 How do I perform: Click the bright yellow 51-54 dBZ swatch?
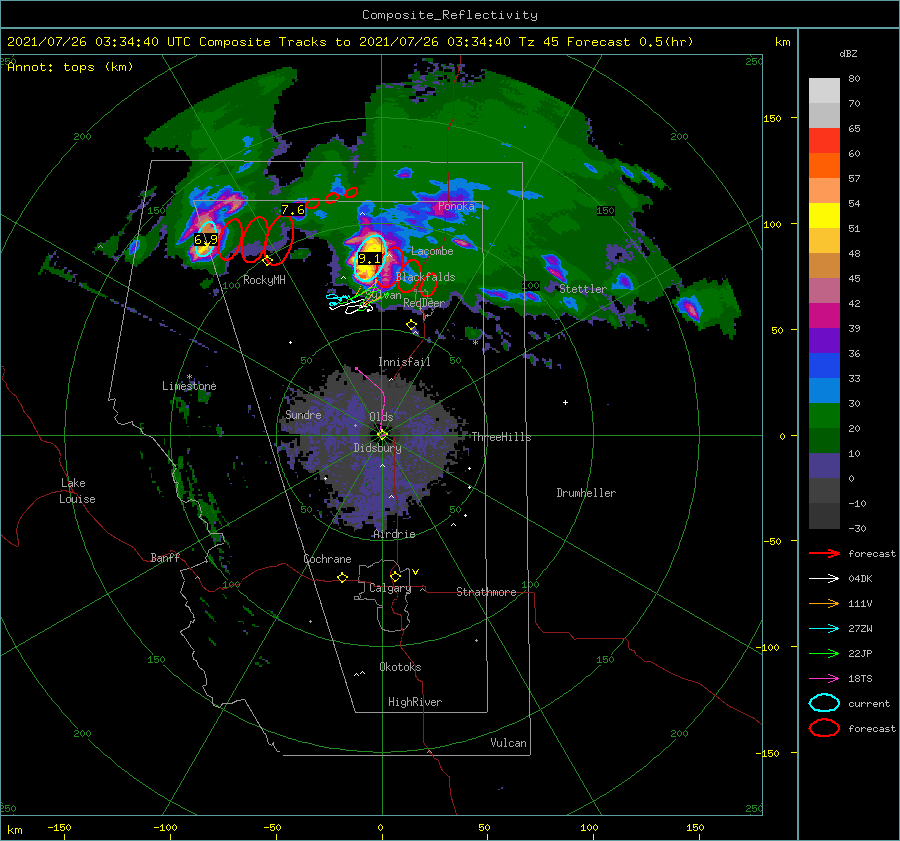click(x=824, y=216)
